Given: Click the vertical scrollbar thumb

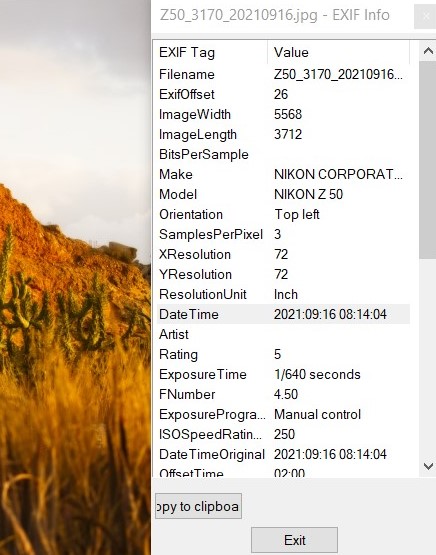Looking at the screenshot, I should point(428,160).
